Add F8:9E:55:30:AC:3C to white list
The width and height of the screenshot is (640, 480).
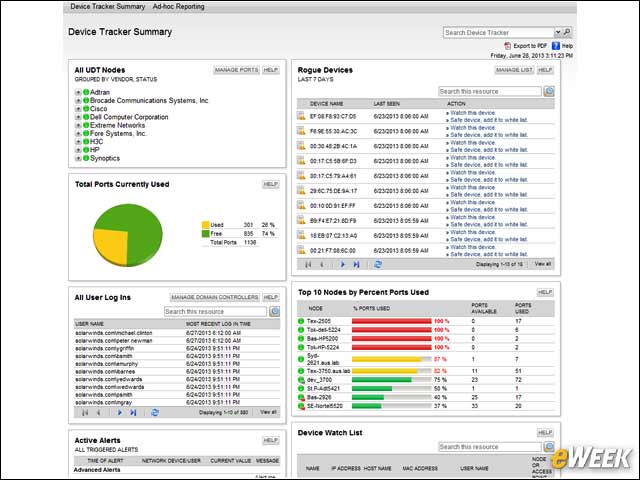pos(489,135)
